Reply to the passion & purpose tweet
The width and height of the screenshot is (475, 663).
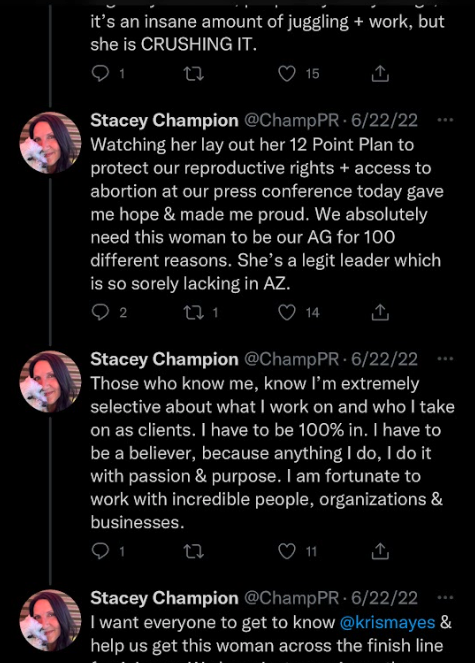pyautogui.click(x=100, y=552)
